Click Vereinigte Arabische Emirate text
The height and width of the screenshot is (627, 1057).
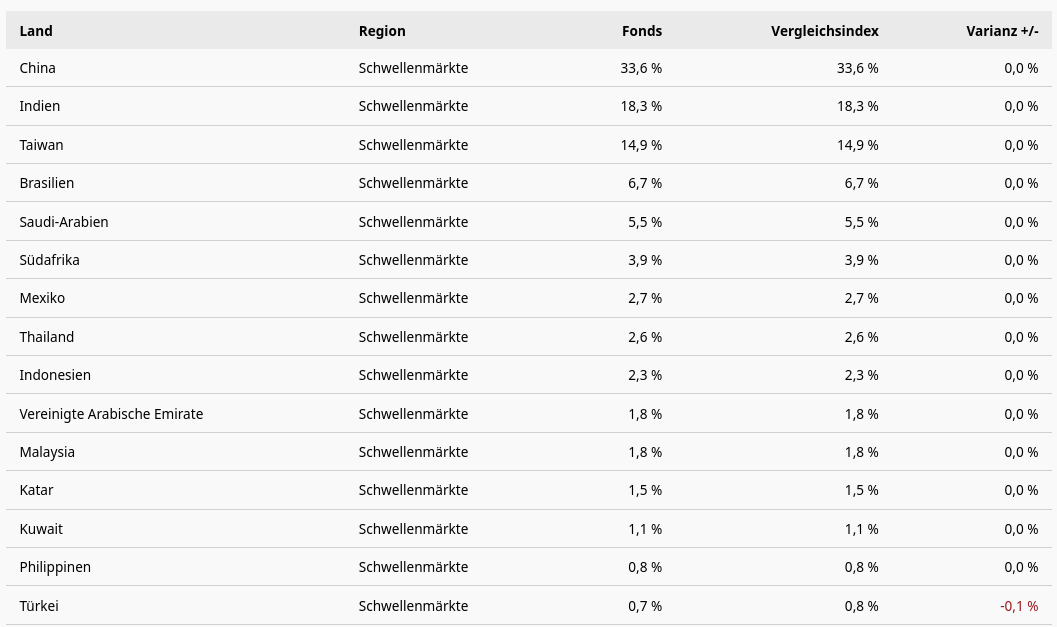[x=111, y=414]
